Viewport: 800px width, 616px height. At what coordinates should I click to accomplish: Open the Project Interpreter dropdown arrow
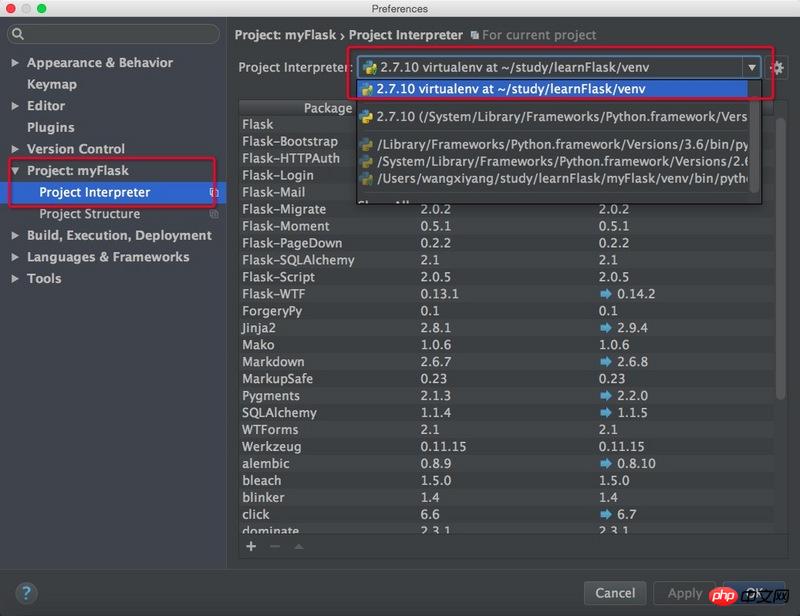click(751, 68)
